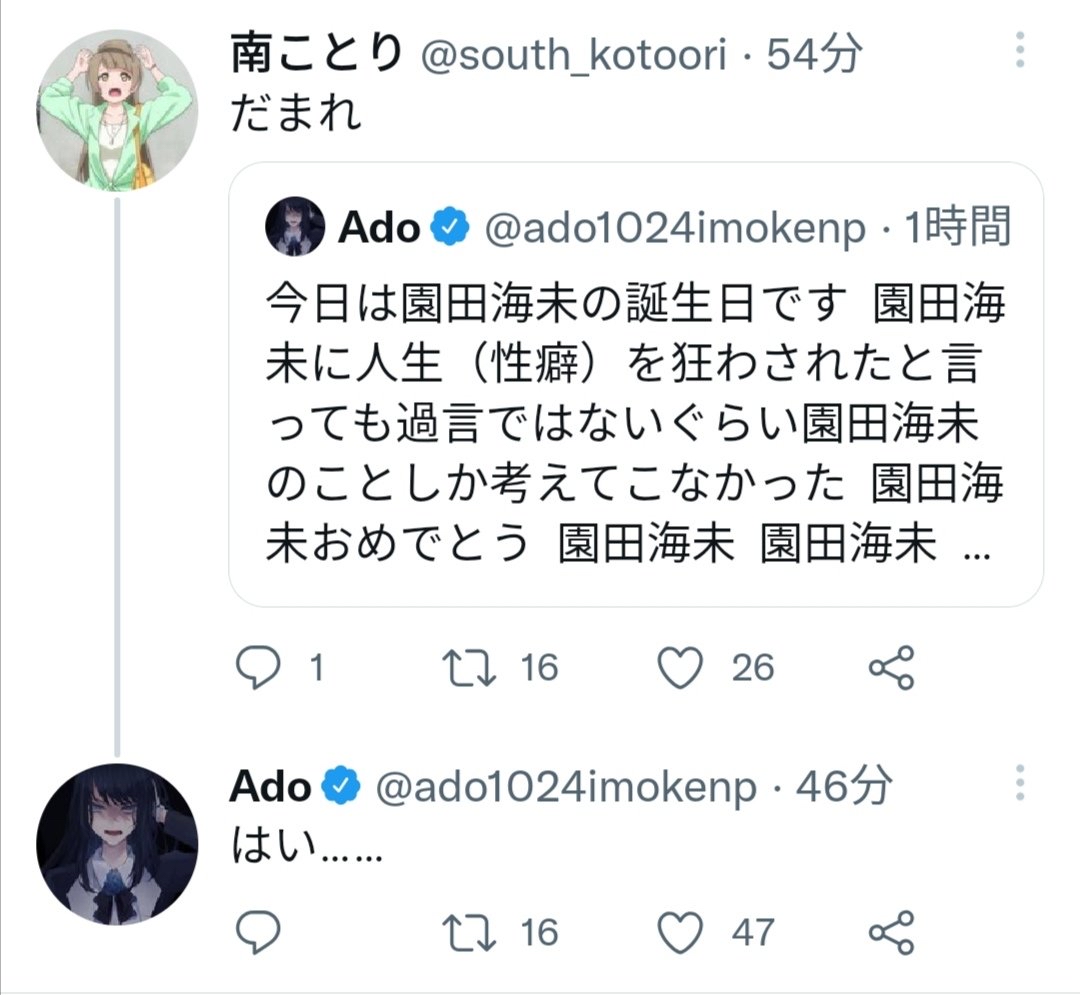Visit the @south_kotoori handle
1080x995 pixels.
[575, 55]
